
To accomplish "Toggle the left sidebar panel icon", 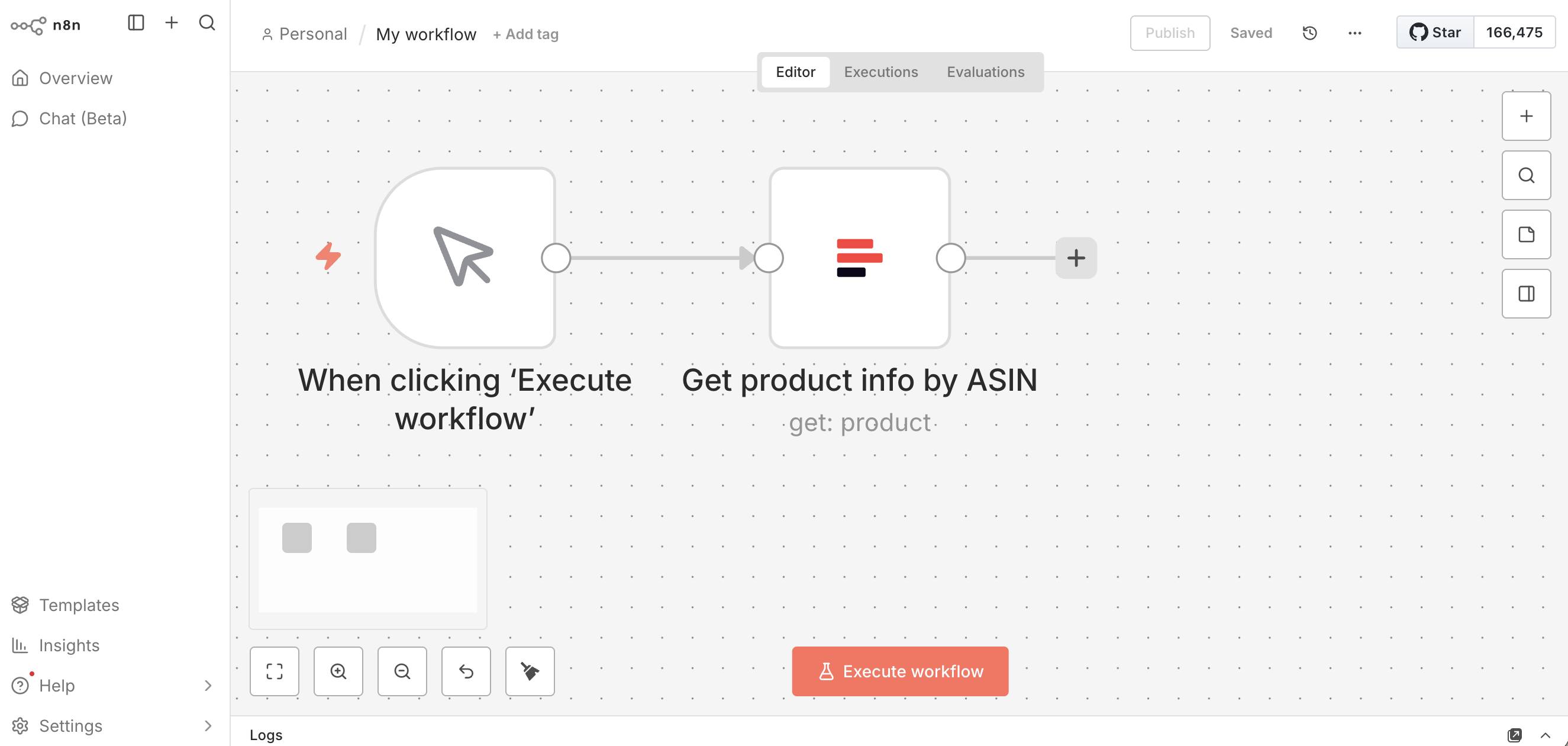I will pyautogui.click(x=135, y=22).
